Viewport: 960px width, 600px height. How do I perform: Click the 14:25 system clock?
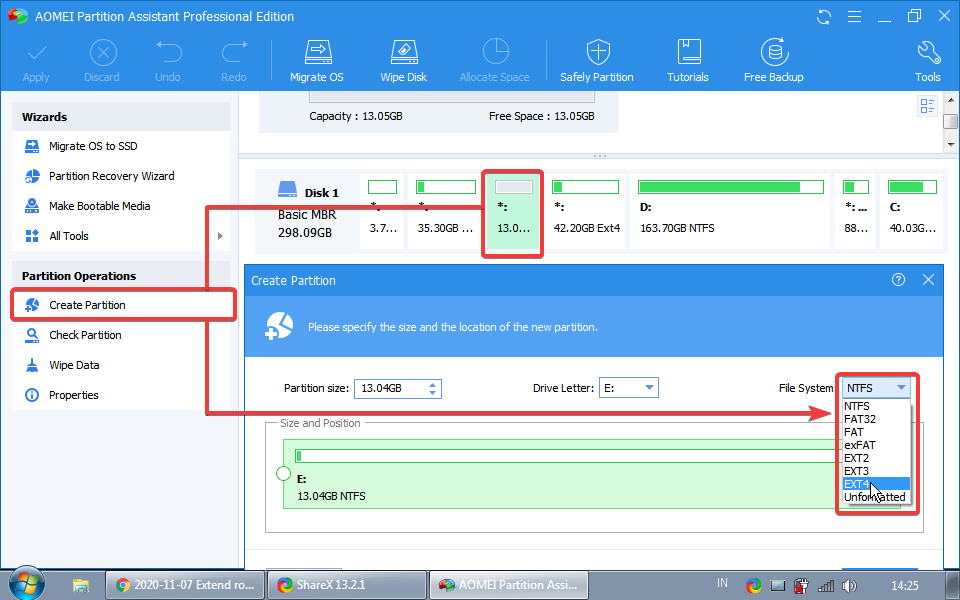pyautogui.click(x=905, y=585)
